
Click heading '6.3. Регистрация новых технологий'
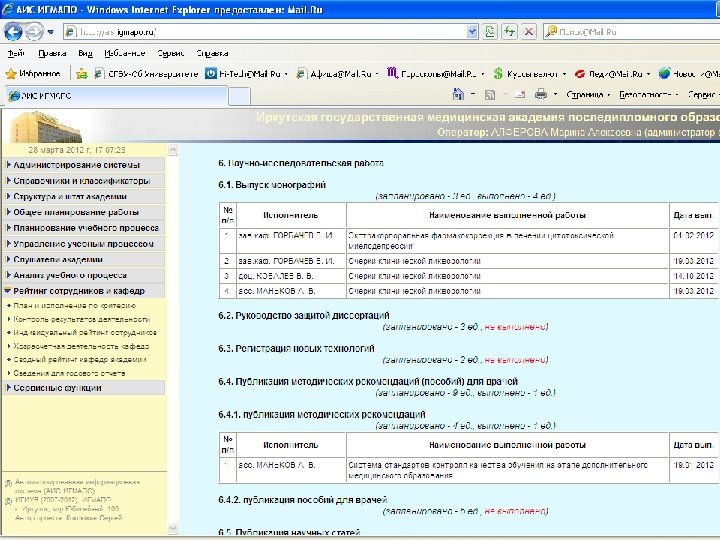coord(296,349)
